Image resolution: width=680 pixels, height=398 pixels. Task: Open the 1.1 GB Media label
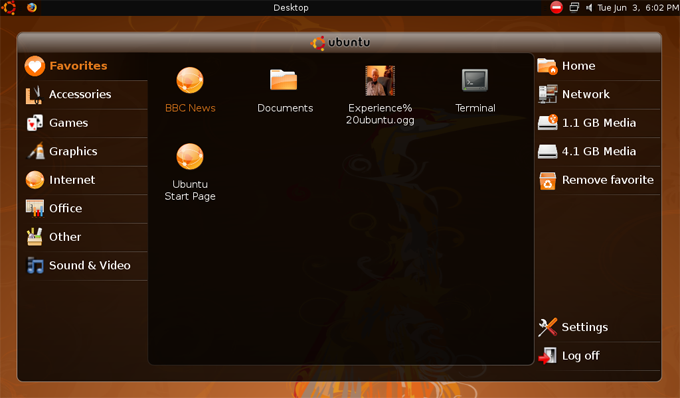click(x=599, y=123)
